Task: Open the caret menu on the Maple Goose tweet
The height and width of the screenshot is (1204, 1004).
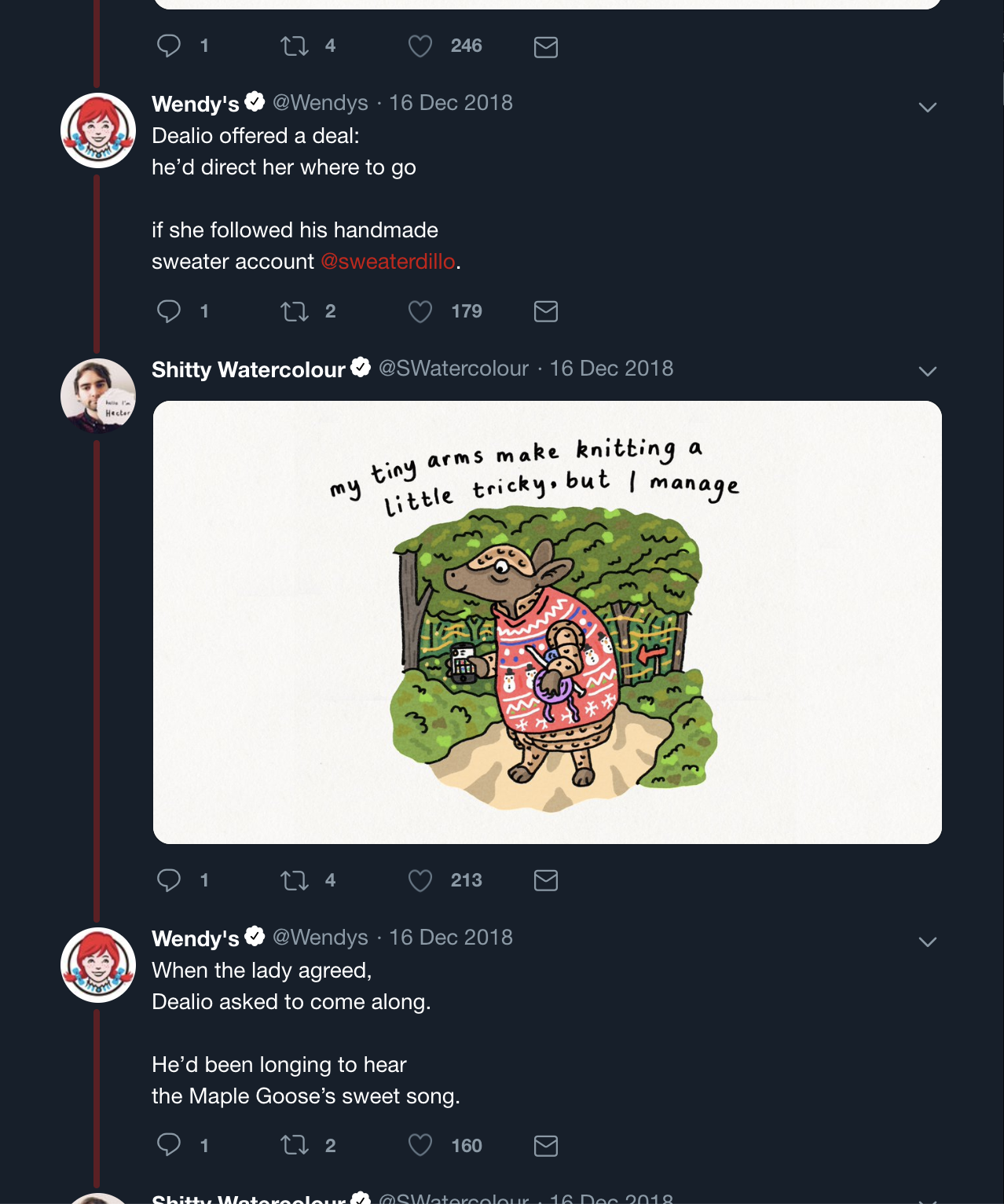Action: click(927, 942)
